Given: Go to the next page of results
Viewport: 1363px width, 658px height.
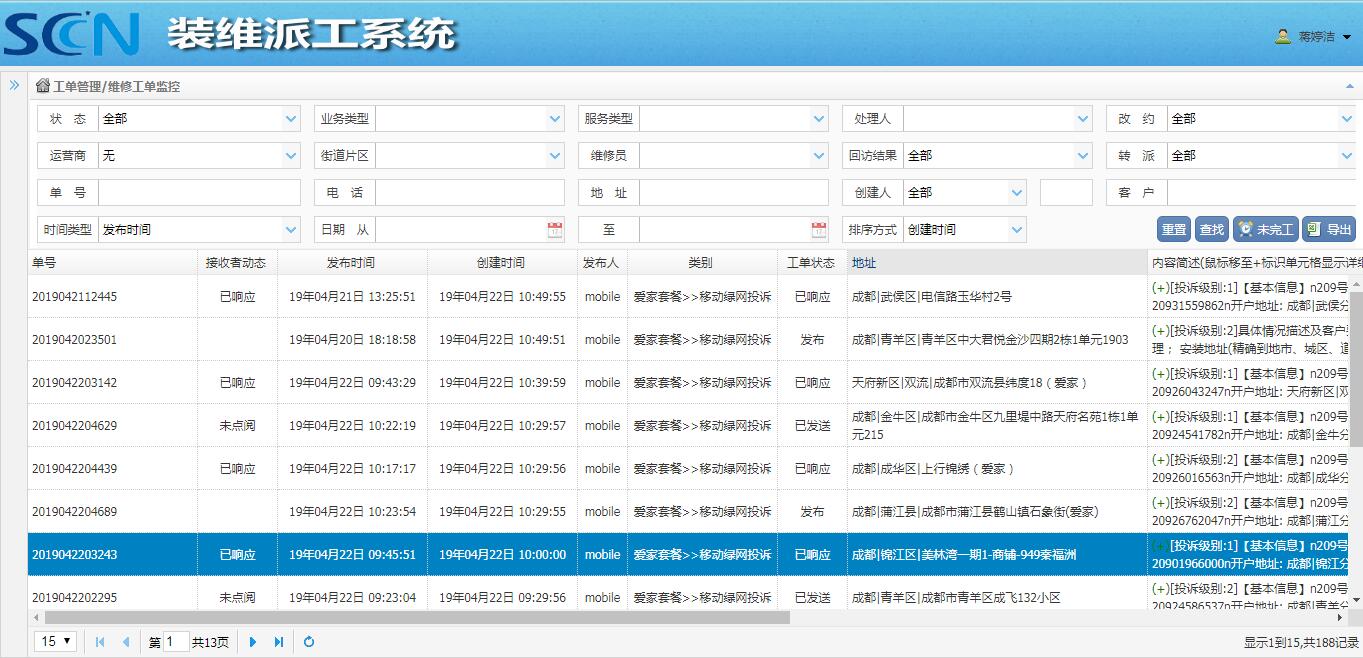Looking at the screenshot, I should point(253,642).
